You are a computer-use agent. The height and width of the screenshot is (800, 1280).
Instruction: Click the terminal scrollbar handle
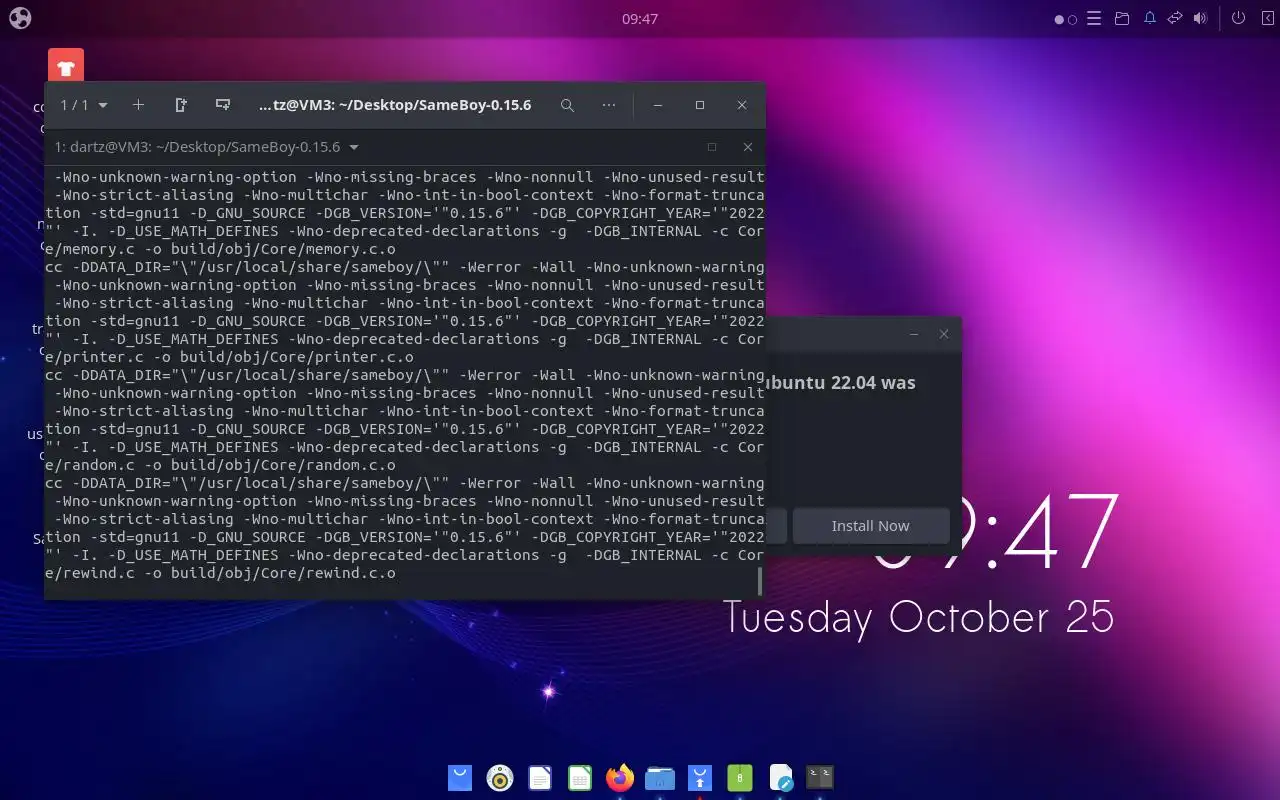click(760, 581)
